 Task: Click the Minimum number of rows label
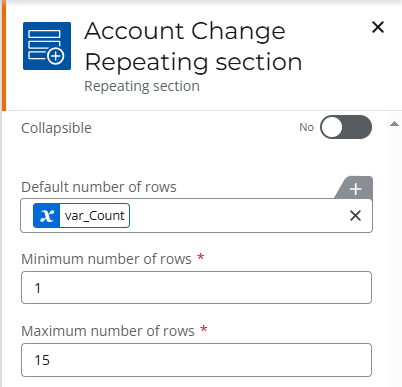106,259
